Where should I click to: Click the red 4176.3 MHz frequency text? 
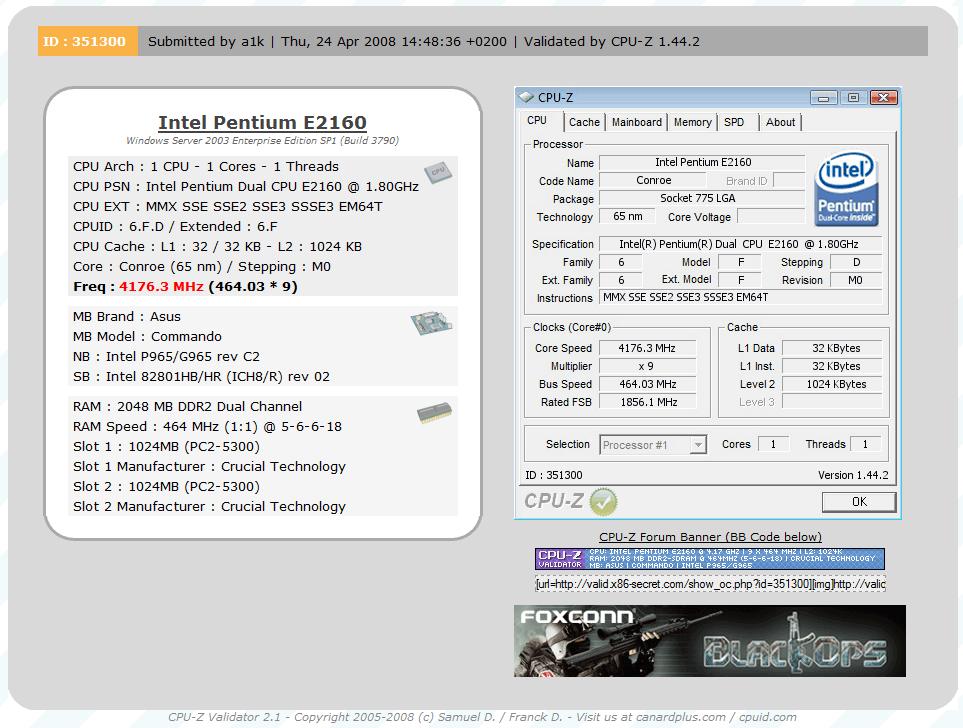click(x=161, y=287)
